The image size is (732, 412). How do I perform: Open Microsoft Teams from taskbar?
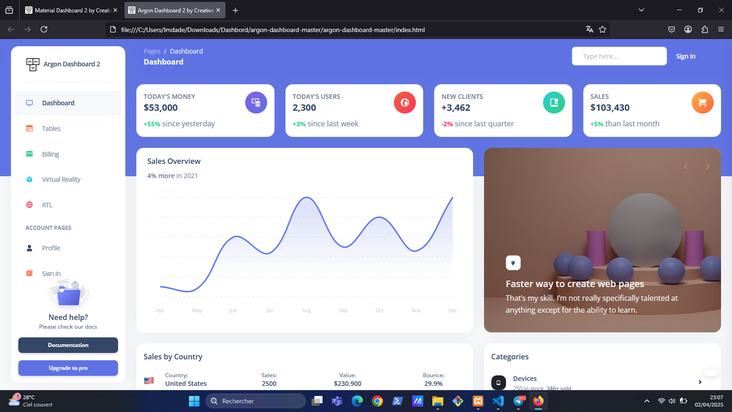pos(337,401)
